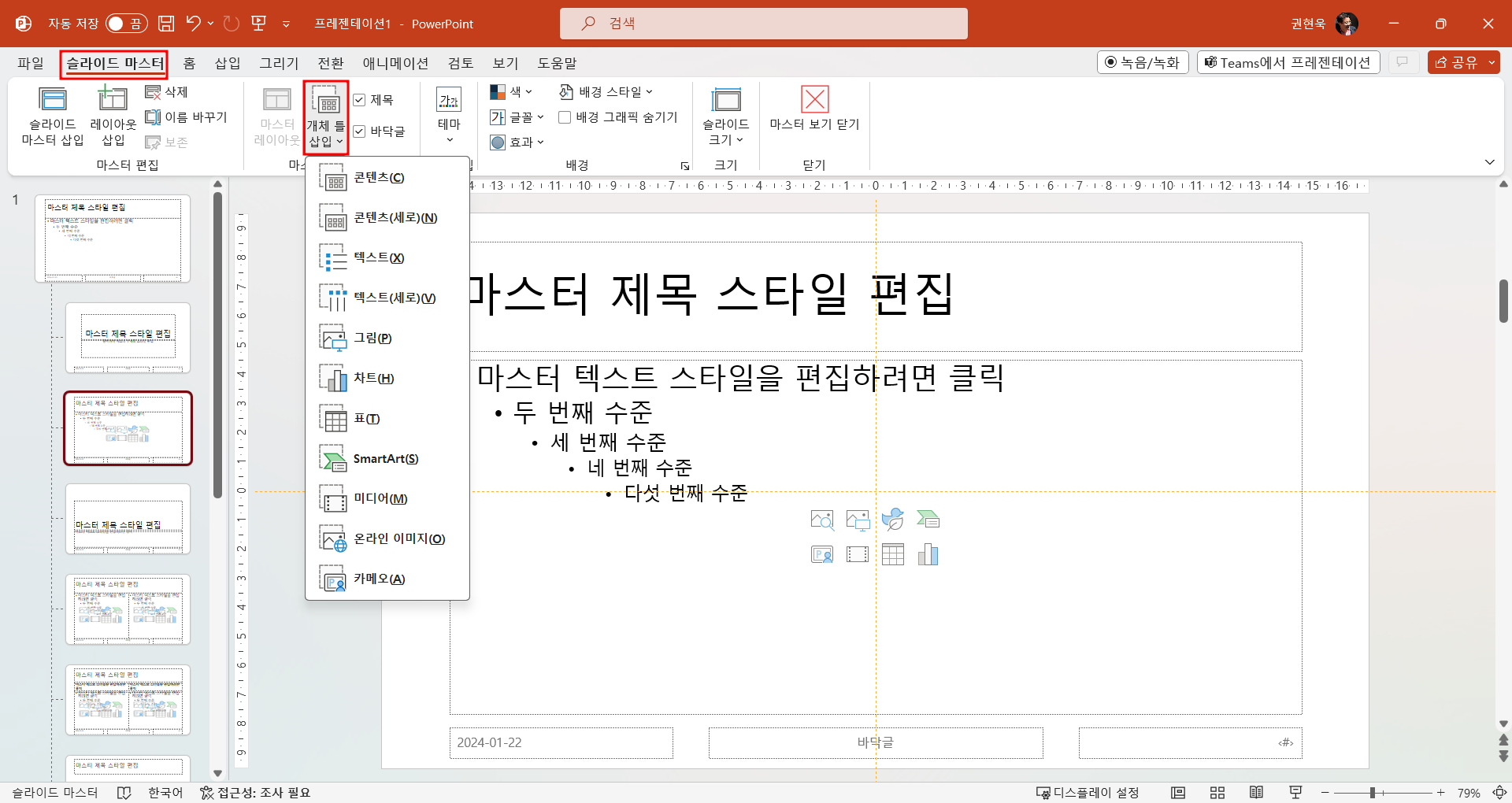Click the Delete (삭제) layout button
The width and height of the screenshot is (1512, 803).
(167, 92)
